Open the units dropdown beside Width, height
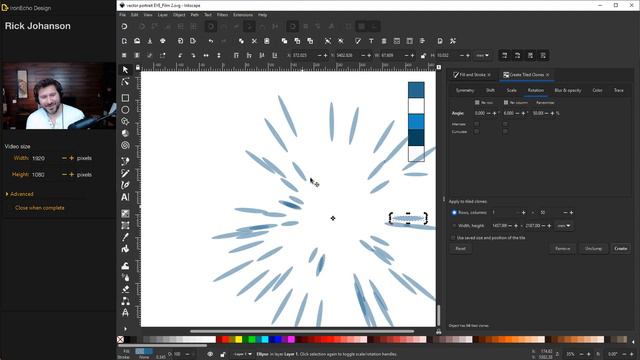The height and width of the screenshot is (360, 640). point(564,225)
